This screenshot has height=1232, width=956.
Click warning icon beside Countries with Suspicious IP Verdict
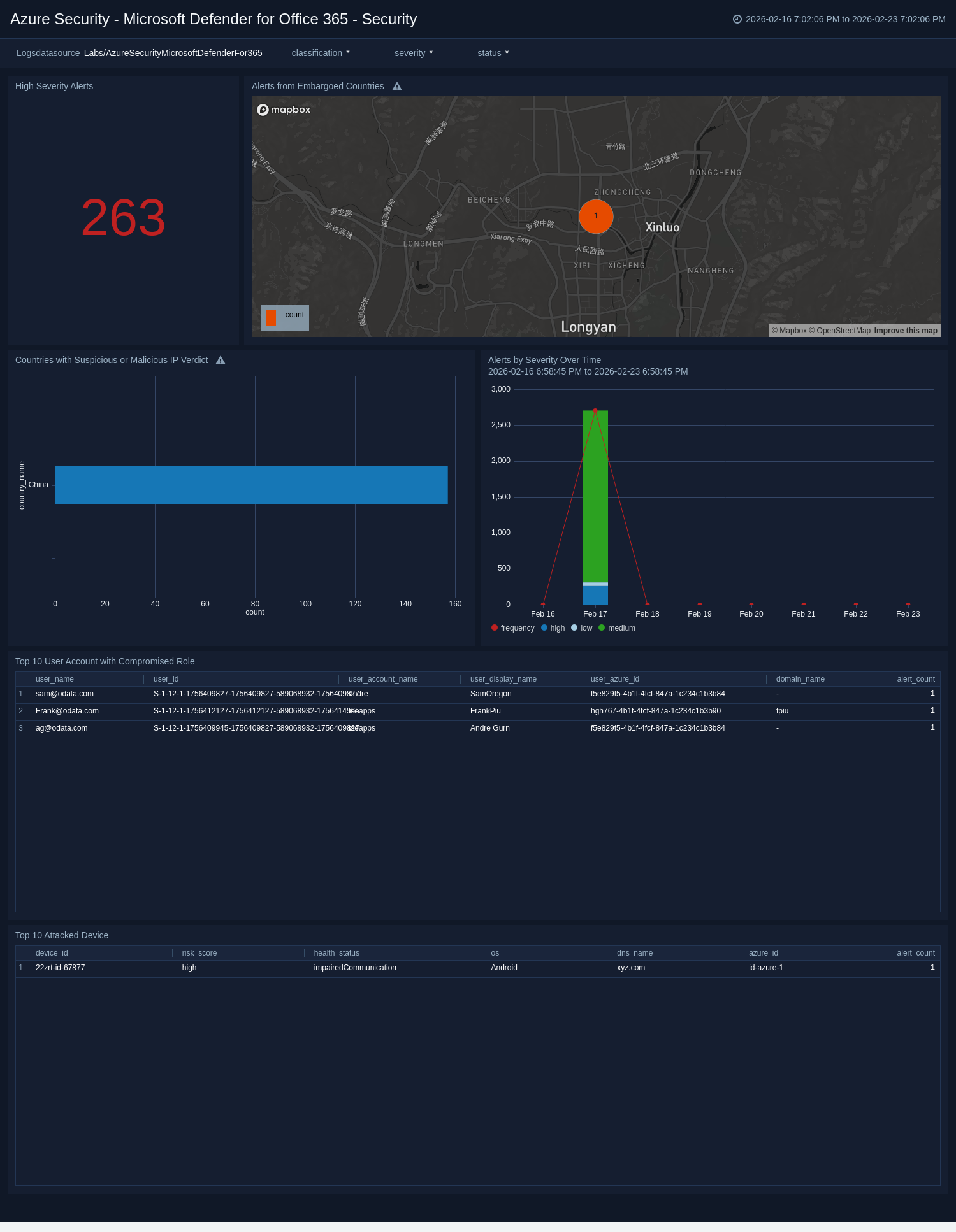point(221,361)
